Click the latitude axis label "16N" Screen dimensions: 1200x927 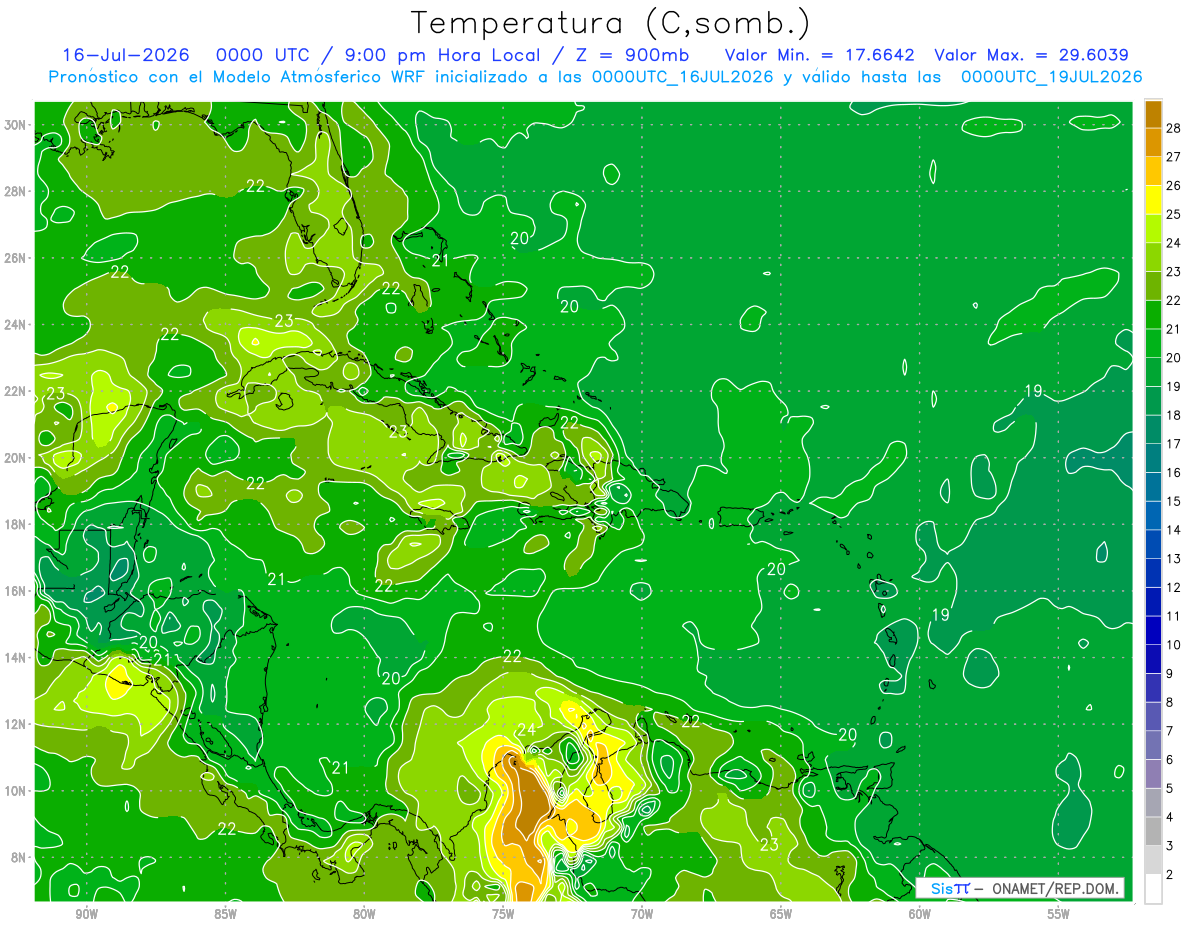click(16, 591)
